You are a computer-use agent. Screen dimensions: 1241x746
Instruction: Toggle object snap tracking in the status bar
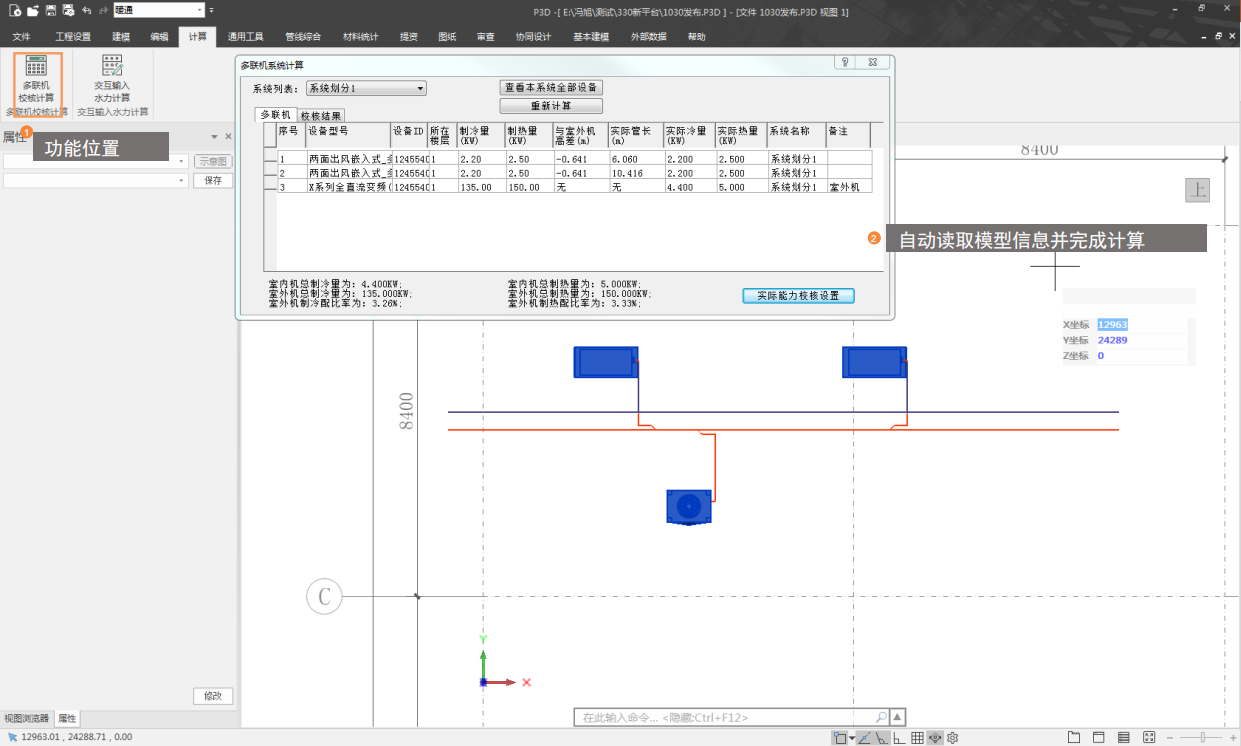point(863,738)
